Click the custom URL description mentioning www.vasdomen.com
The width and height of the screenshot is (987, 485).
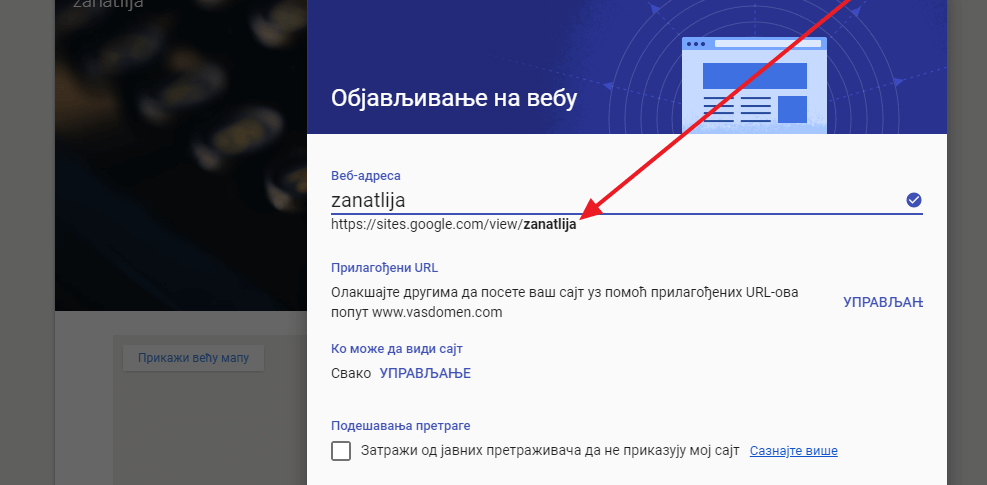point(565,302)
